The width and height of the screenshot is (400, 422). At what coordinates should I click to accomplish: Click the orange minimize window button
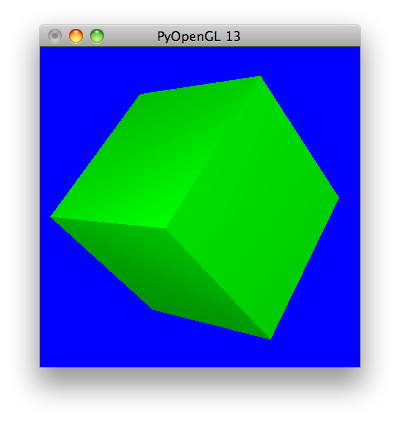click(x=76, y=36)
